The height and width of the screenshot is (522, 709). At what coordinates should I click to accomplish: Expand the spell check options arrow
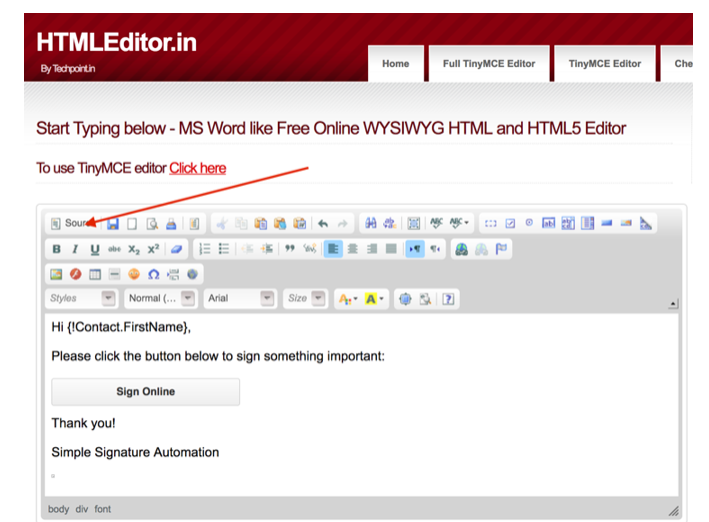pyautogui.click(x=466, y=223)
